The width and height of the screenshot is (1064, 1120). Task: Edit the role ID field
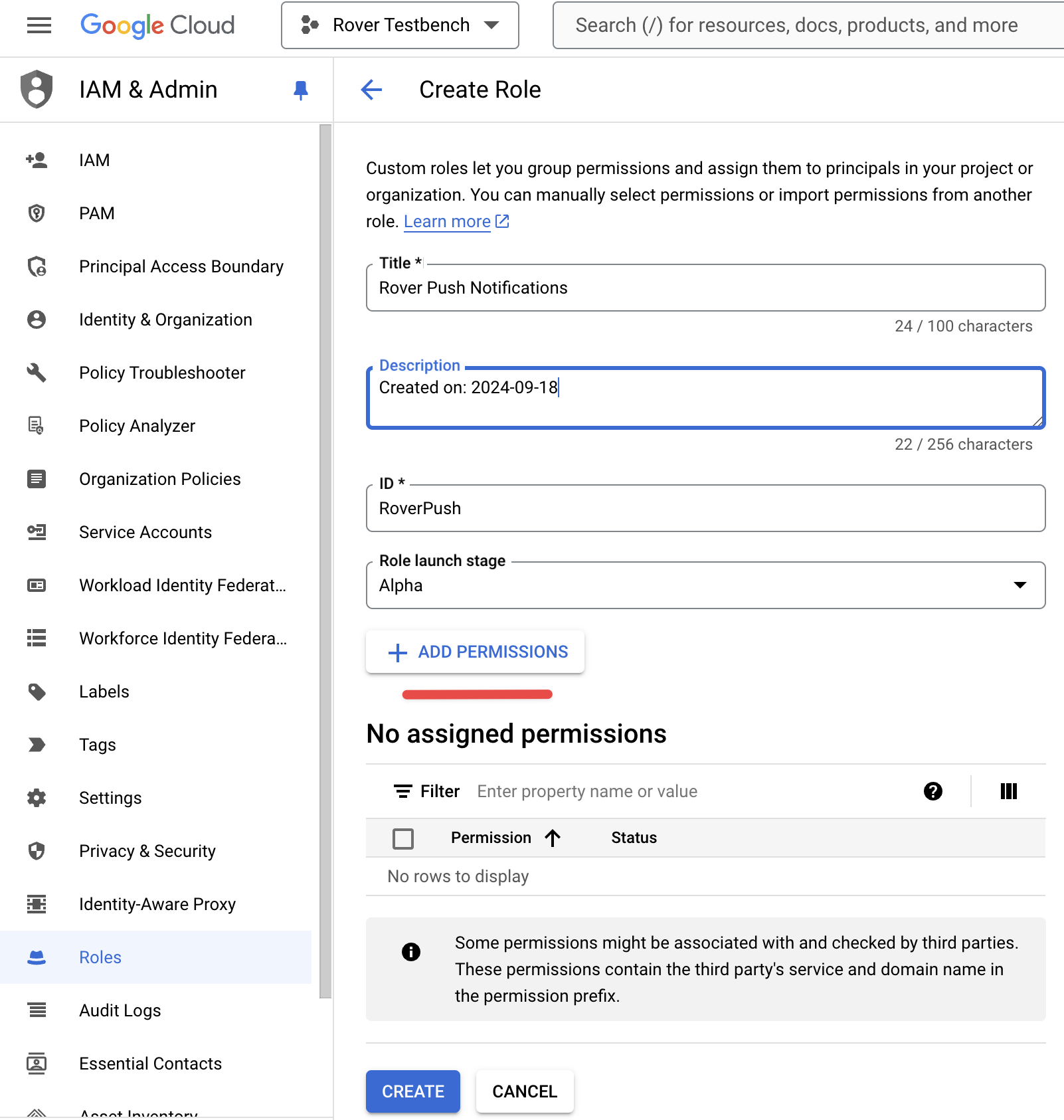pos(705,508)
